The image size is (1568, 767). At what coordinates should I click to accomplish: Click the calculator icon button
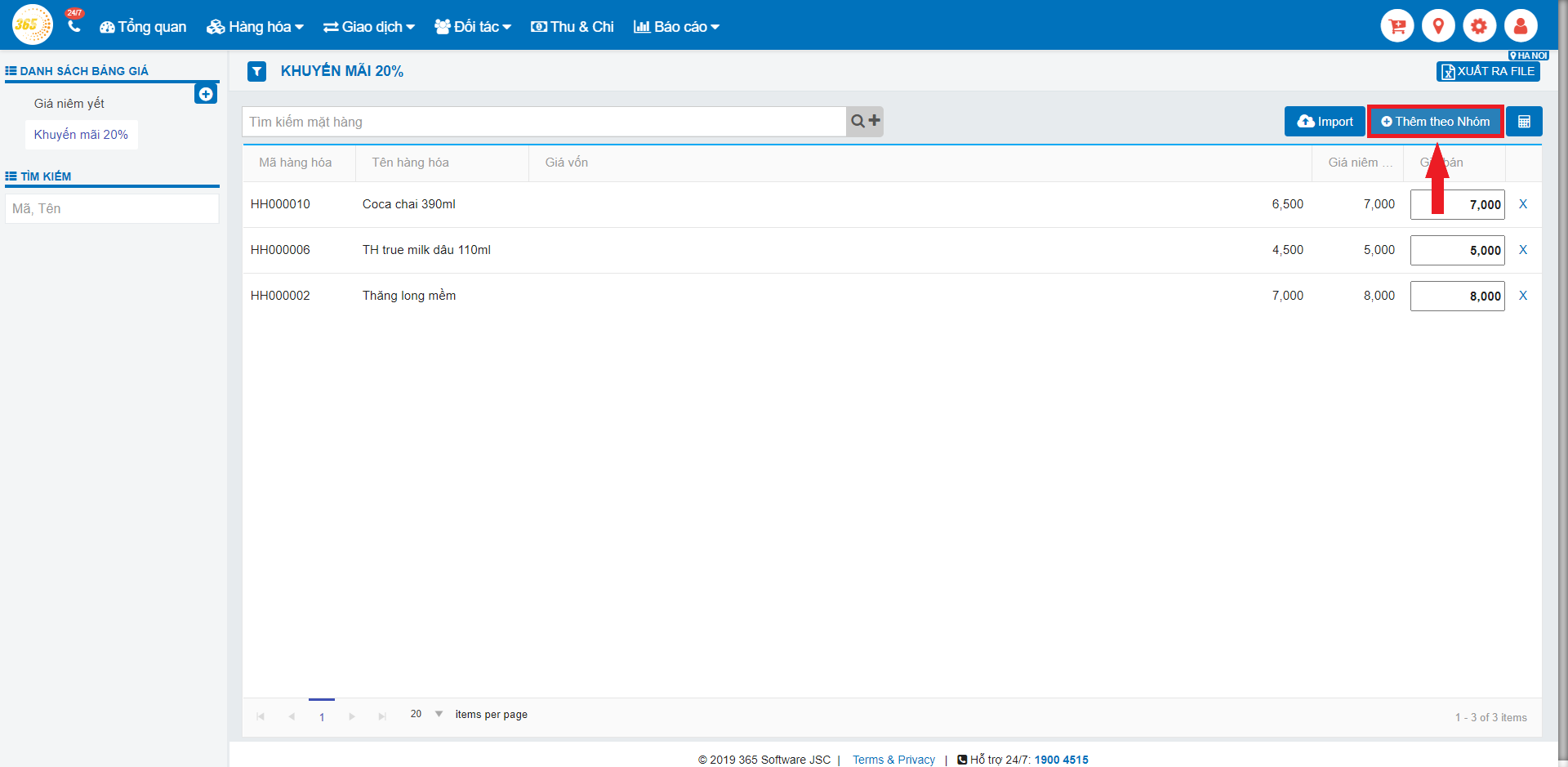click(x=1524, y=122)
